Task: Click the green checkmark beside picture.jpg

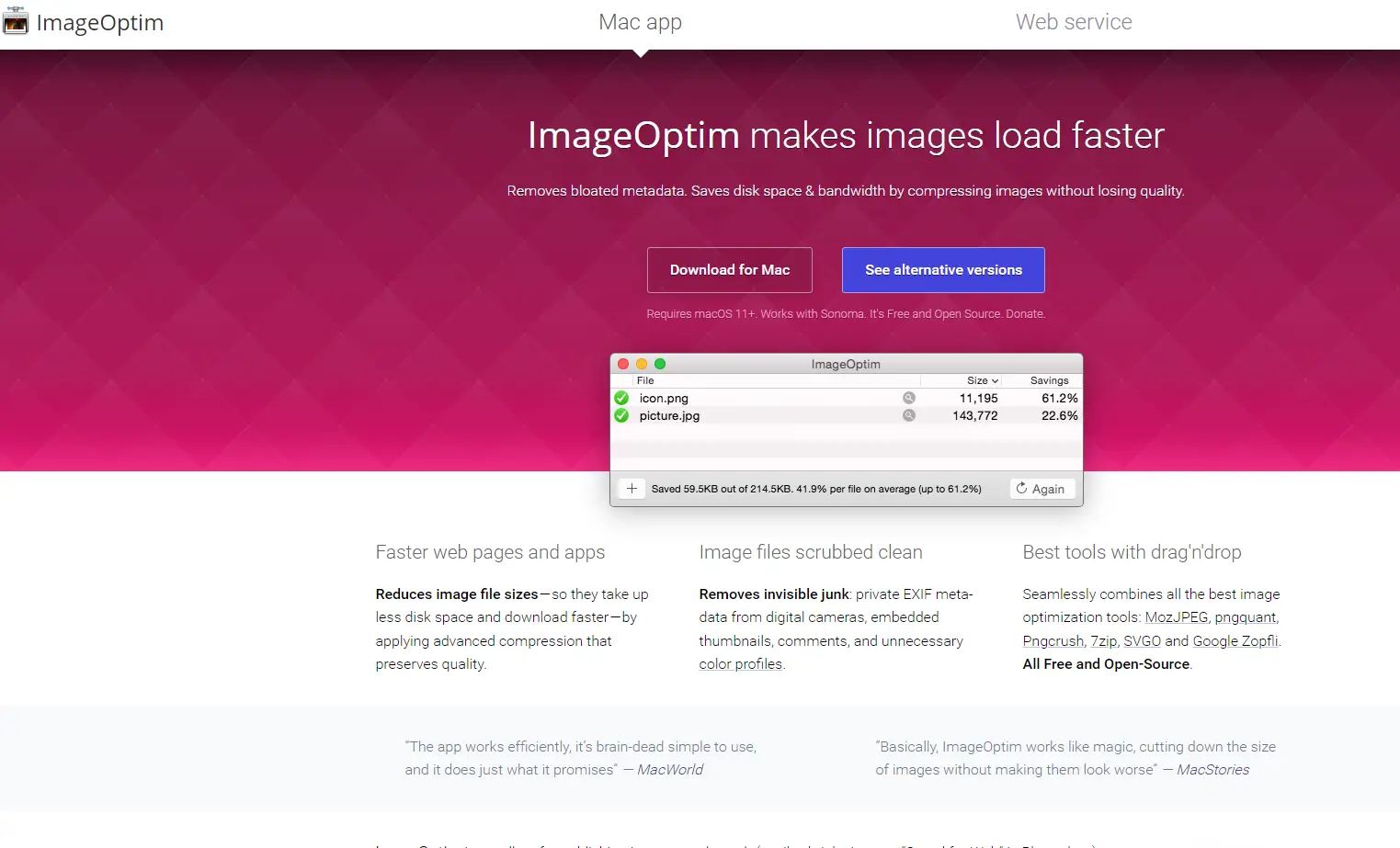Action: coord(621,415)
